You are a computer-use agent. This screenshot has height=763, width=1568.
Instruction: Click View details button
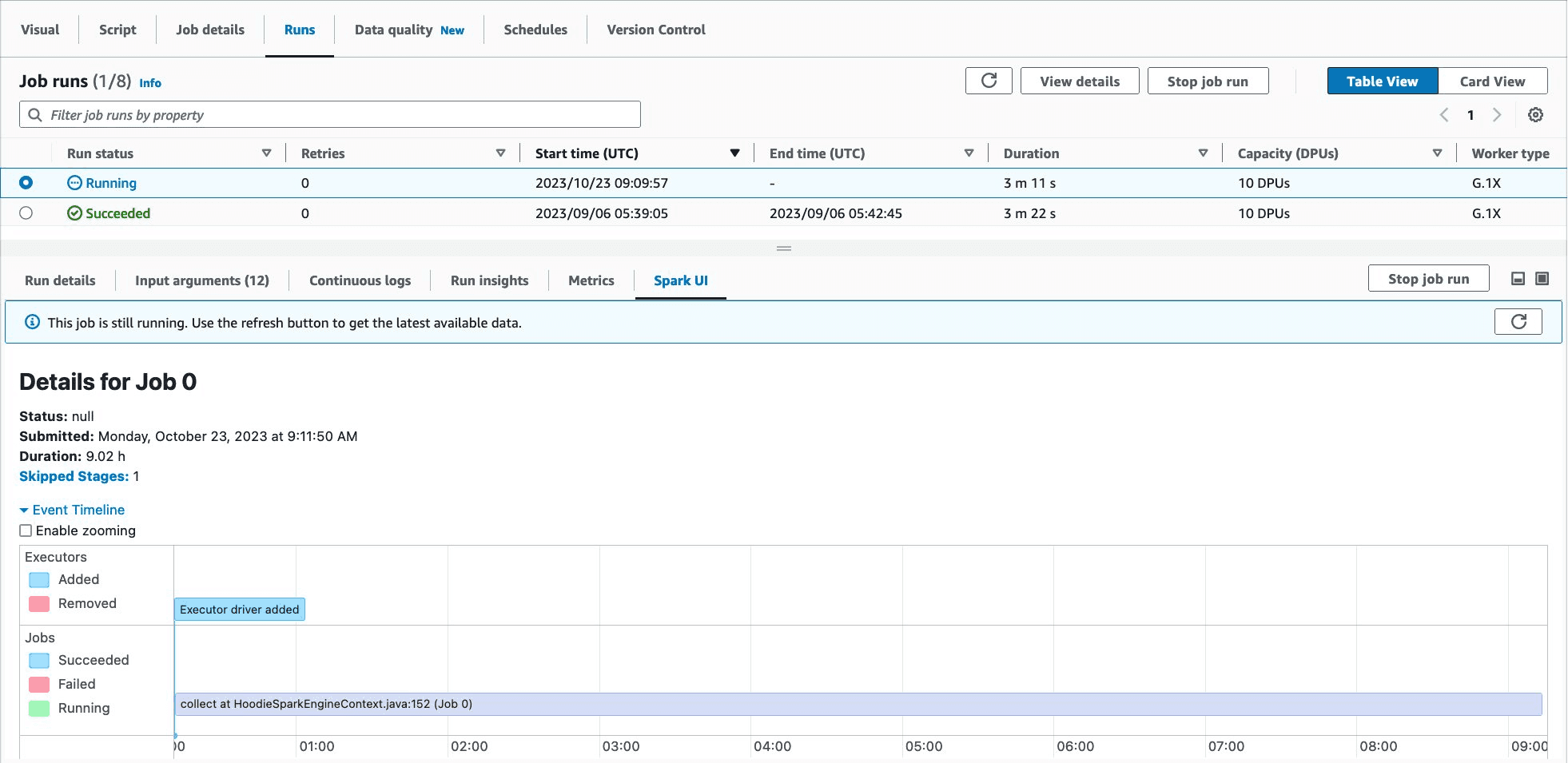1080,81
